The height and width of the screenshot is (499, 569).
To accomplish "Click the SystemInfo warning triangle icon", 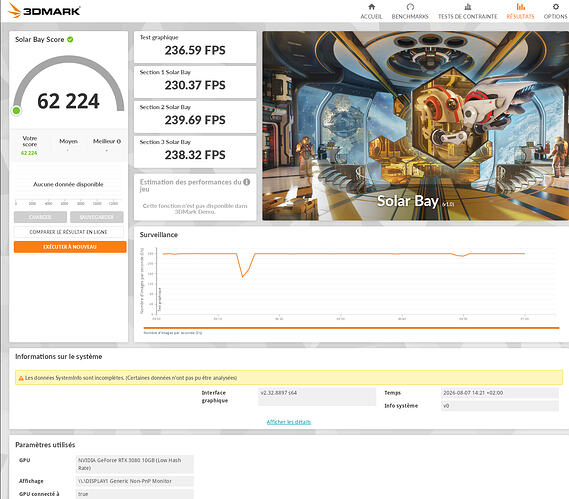I will (x=21, y=378).
